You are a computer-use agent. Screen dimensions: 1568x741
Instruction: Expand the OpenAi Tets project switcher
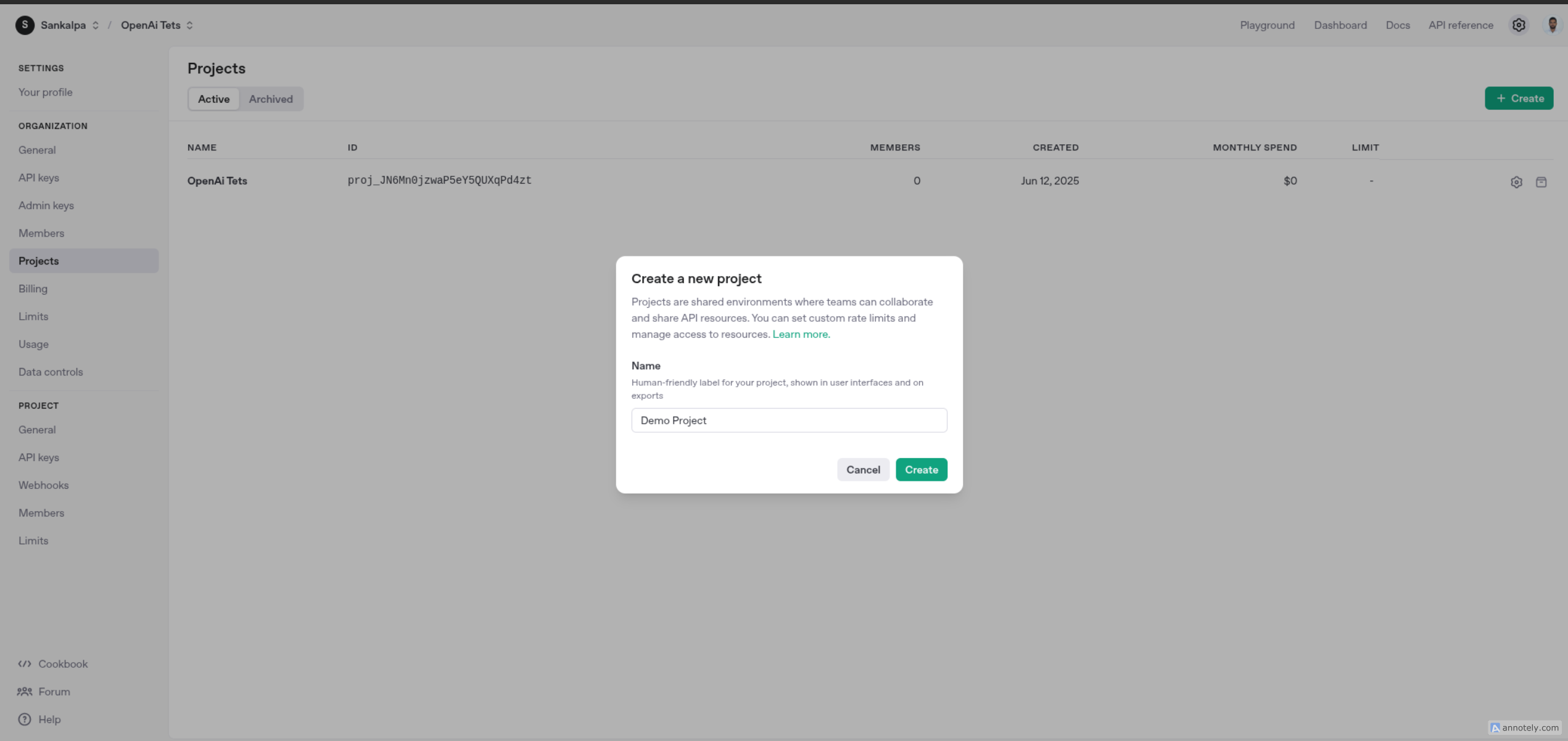(x=189, y=25)
